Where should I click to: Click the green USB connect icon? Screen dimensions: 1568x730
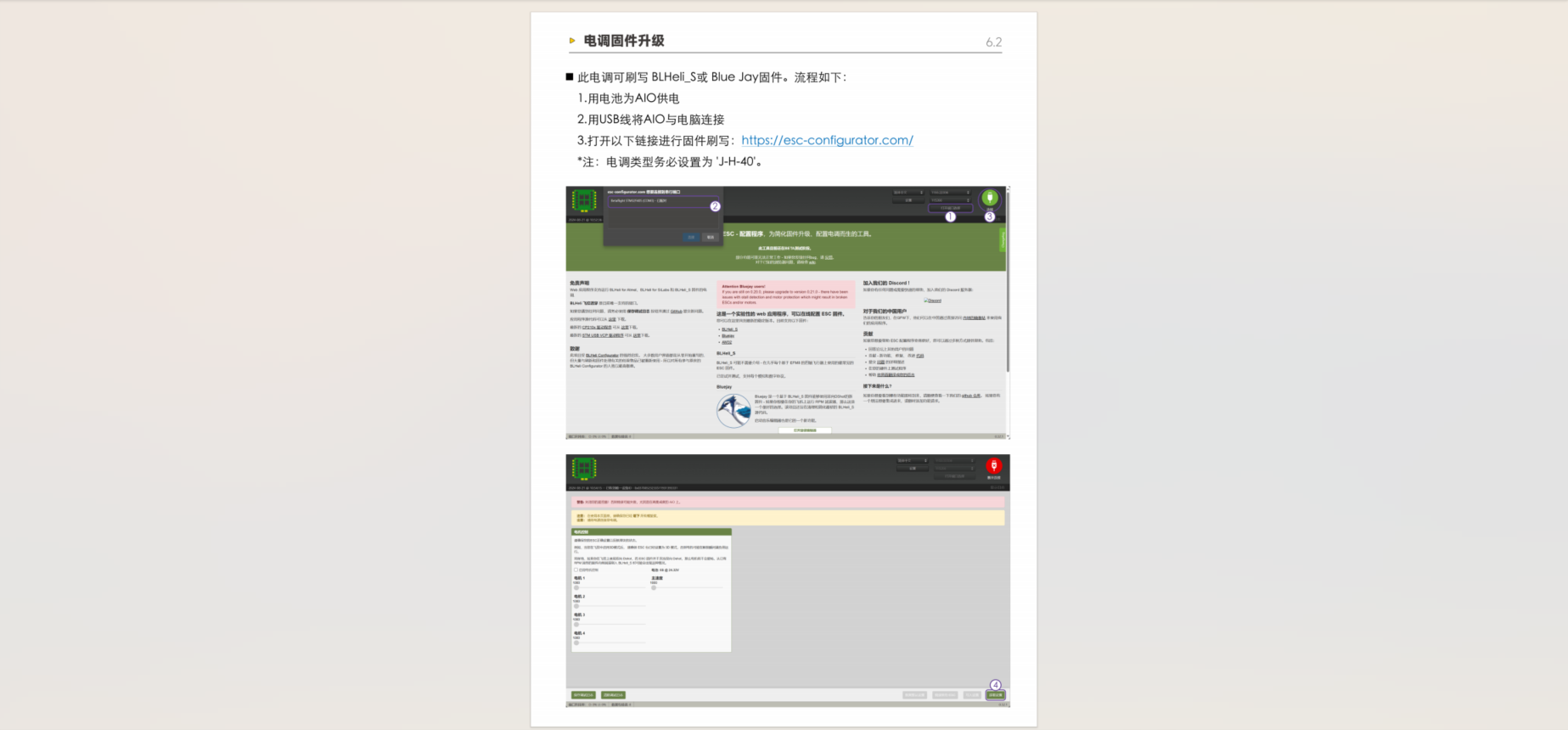click(x=989, y=198)
